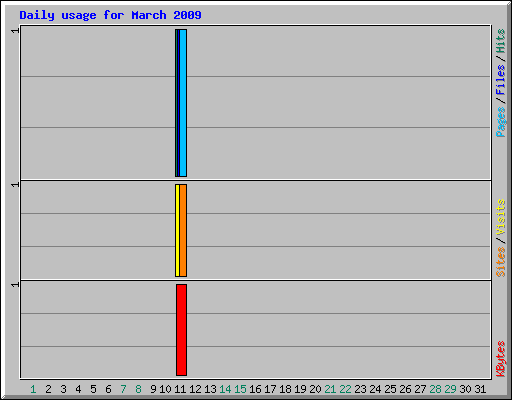512x400 pixels.
Task: Click day 23 on the x-axis
Action: coord(360,389)
